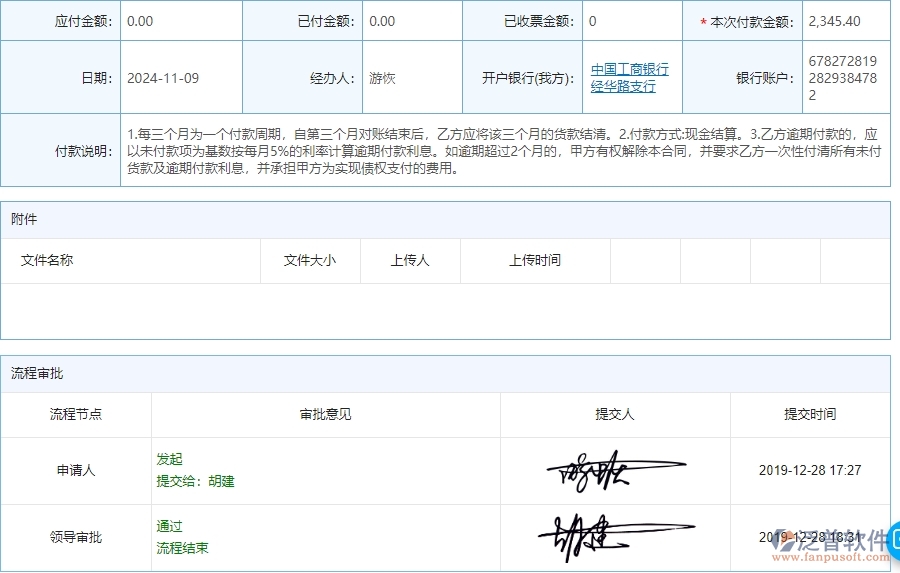Click the green 发起 approval opinion
This screenshot has width=900, height=573.
tap(169, 459)
